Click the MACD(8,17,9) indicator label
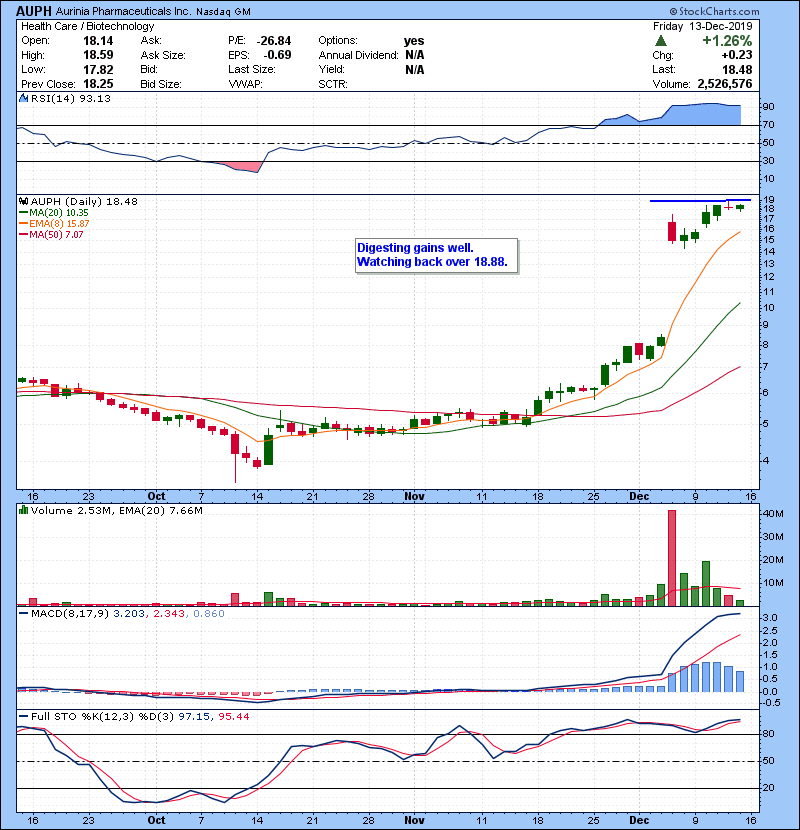The height and width of the screenshot is (830, 800). click(x=70, y=614)
